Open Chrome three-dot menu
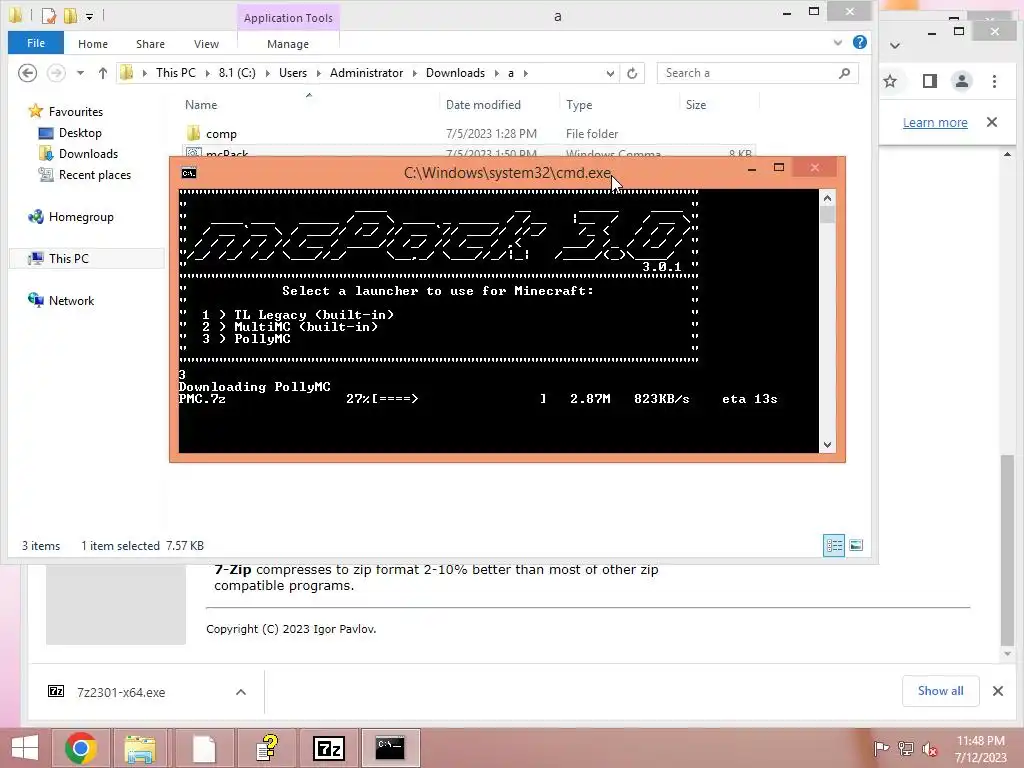The width and height of the screenshot is (1024, 768). 994,81
